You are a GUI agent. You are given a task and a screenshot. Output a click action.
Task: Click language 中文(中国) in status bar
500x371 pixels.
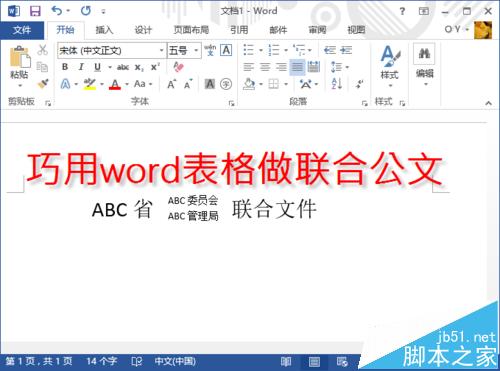coord(175,361)
